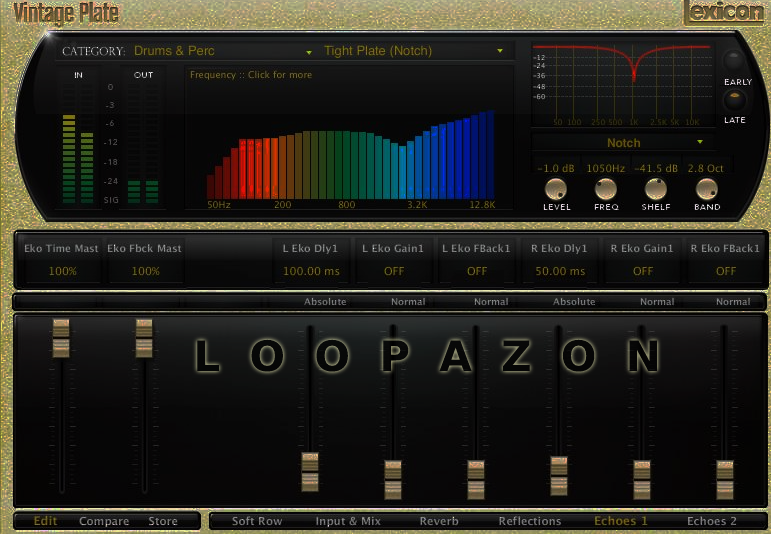Click the EQ notch curve graph
771x534 pixels.
pyautogui.click(x=623, y=84)
